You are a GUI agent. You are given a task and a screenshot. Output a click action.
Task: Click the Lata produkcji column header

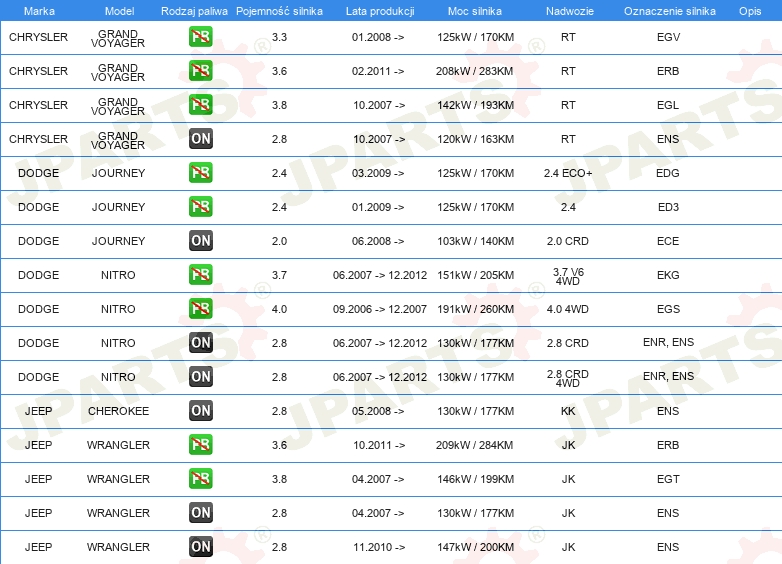click(x=378, y=11)
